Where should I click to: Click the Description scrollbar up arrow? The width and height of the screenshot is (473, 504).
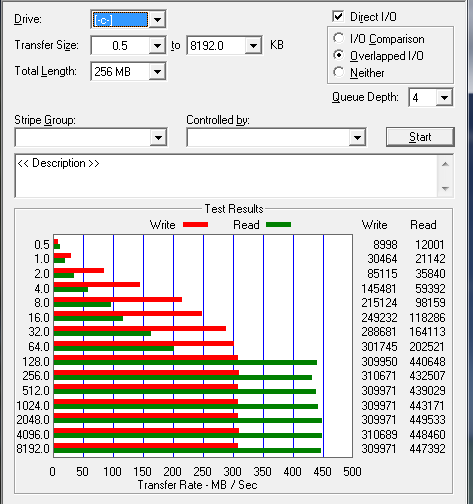coord(445,164)
